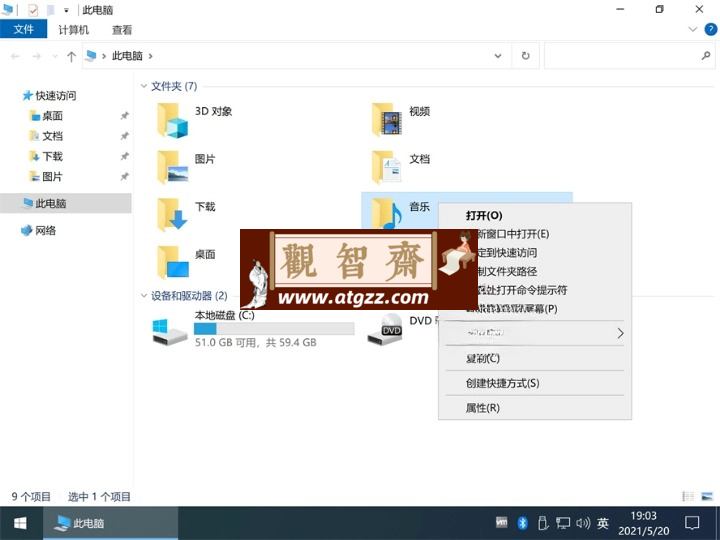Viewport: 720px width, 540px height.
Task: Click the 此电脑 address bar breadcrumb
Action: 127,56
